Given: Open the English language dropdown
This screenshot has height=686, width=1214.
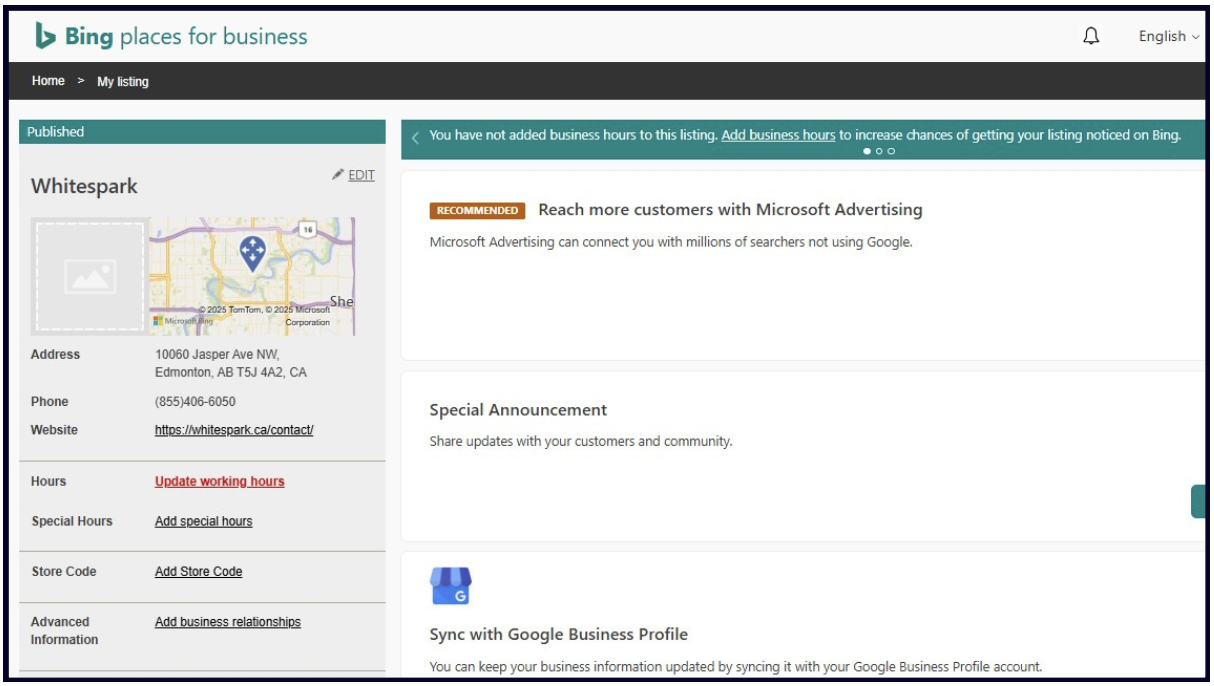Looking at the screenshot, I should pos(1163,34).
